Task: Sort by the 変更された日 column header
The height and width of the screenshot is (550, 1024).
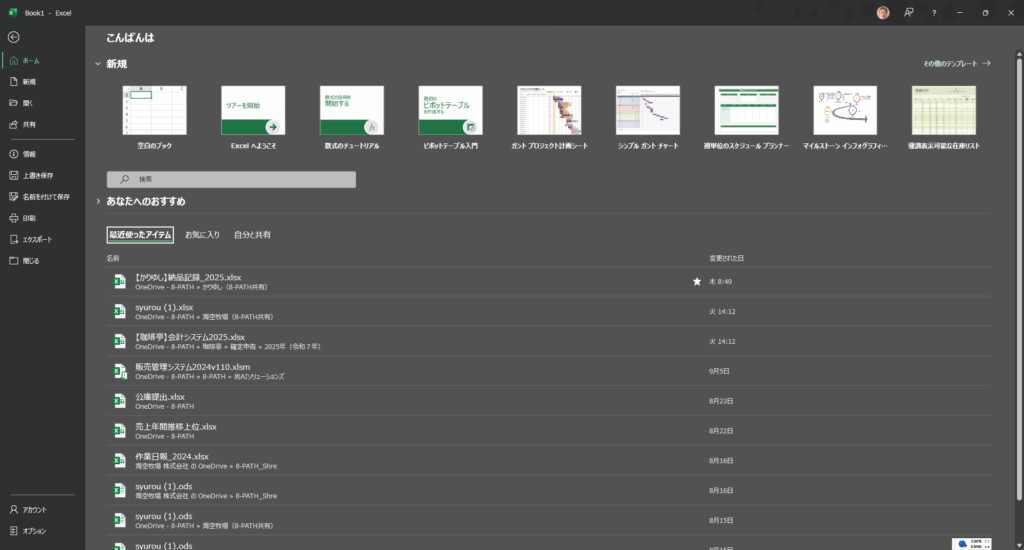Action: coord(726,258)
